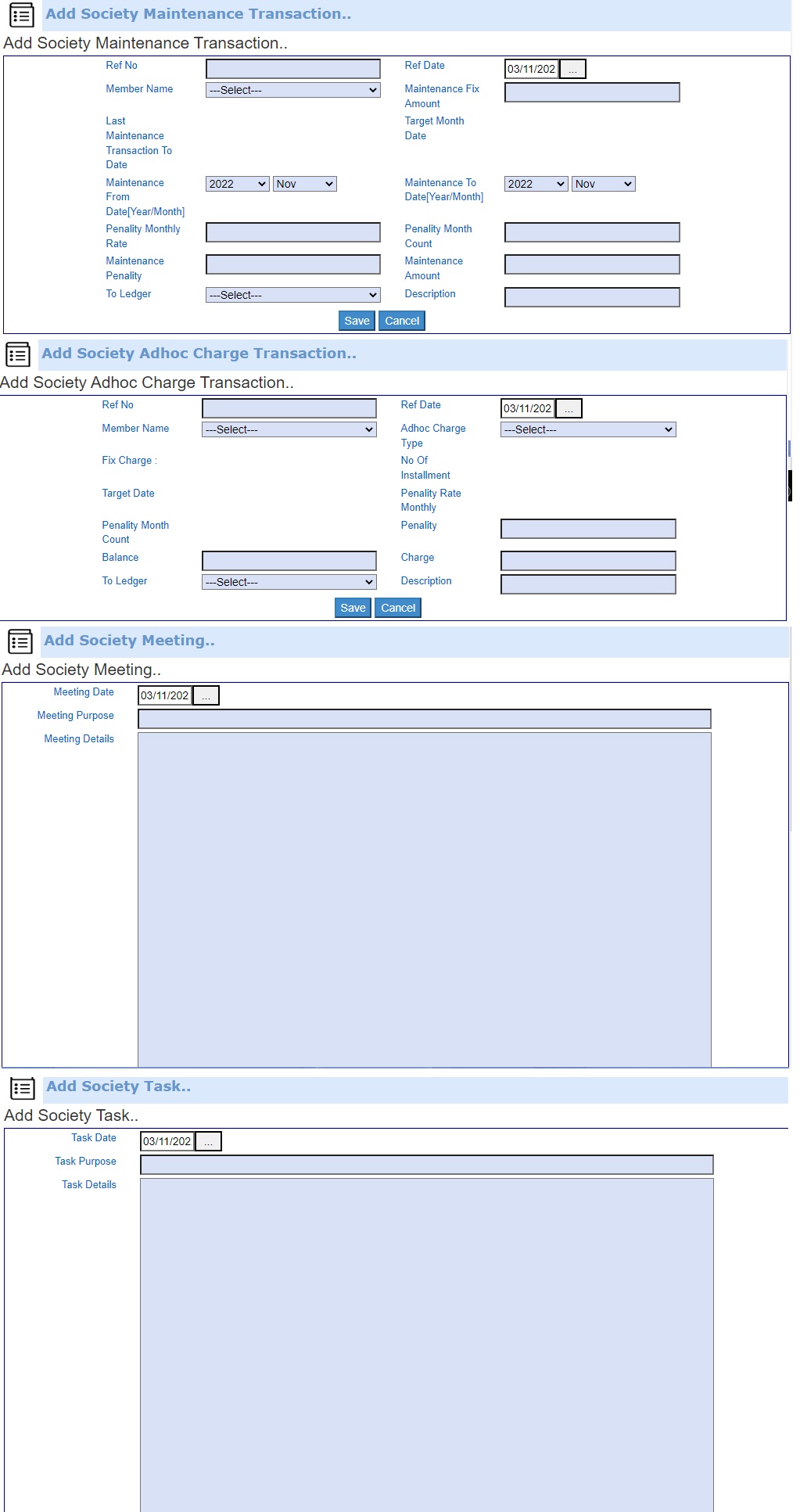Viewport: 800px width, 1512px height.
Task: Click the list icon beside Add Society Maintenance Transaction
Action: 21,15
